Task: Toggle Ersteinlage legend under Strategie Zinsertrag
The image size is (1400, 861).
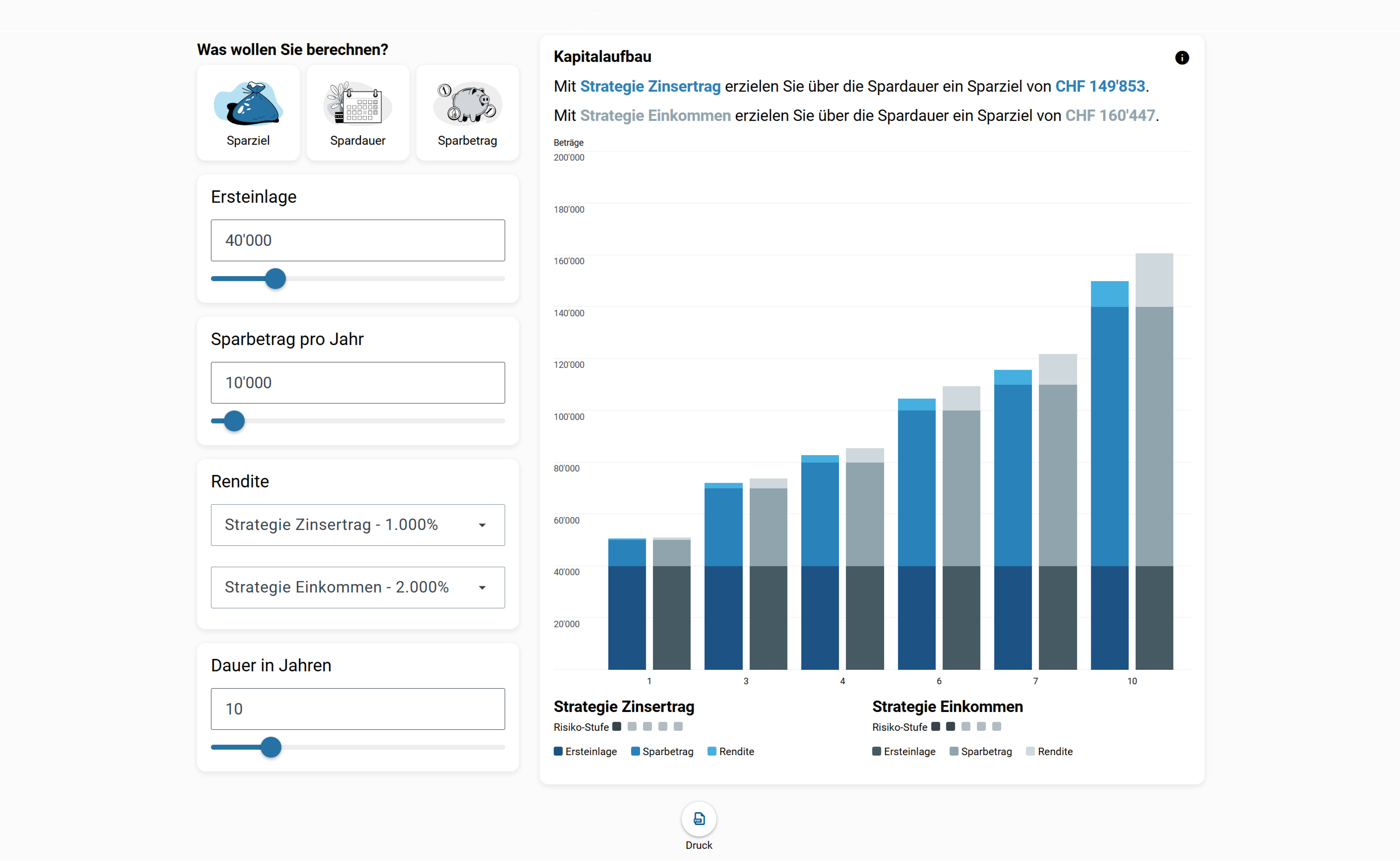Action: pyautogui.click(x=586, y=752)
